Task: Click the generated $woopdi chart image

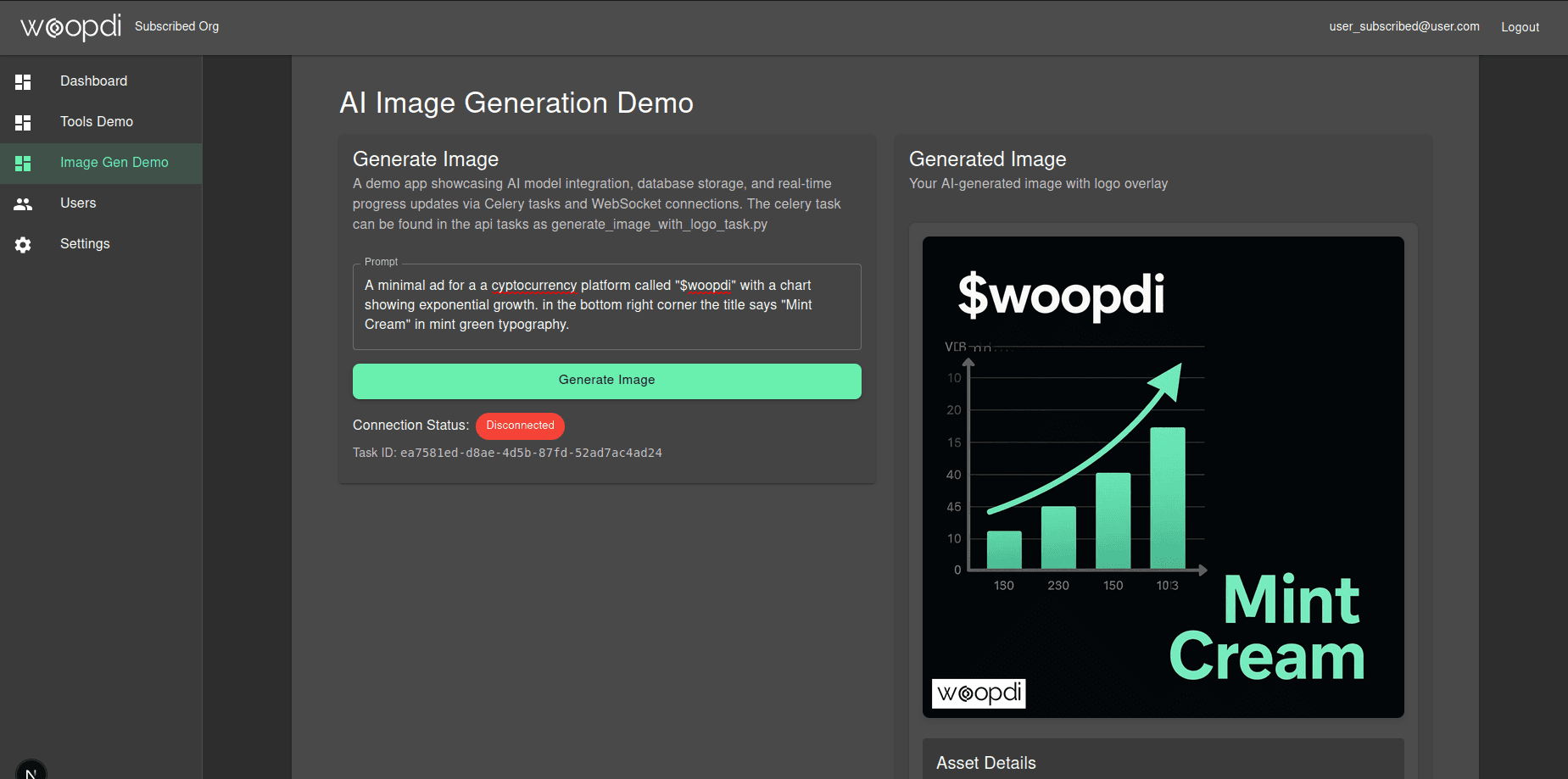Action: coord(1163,475)
